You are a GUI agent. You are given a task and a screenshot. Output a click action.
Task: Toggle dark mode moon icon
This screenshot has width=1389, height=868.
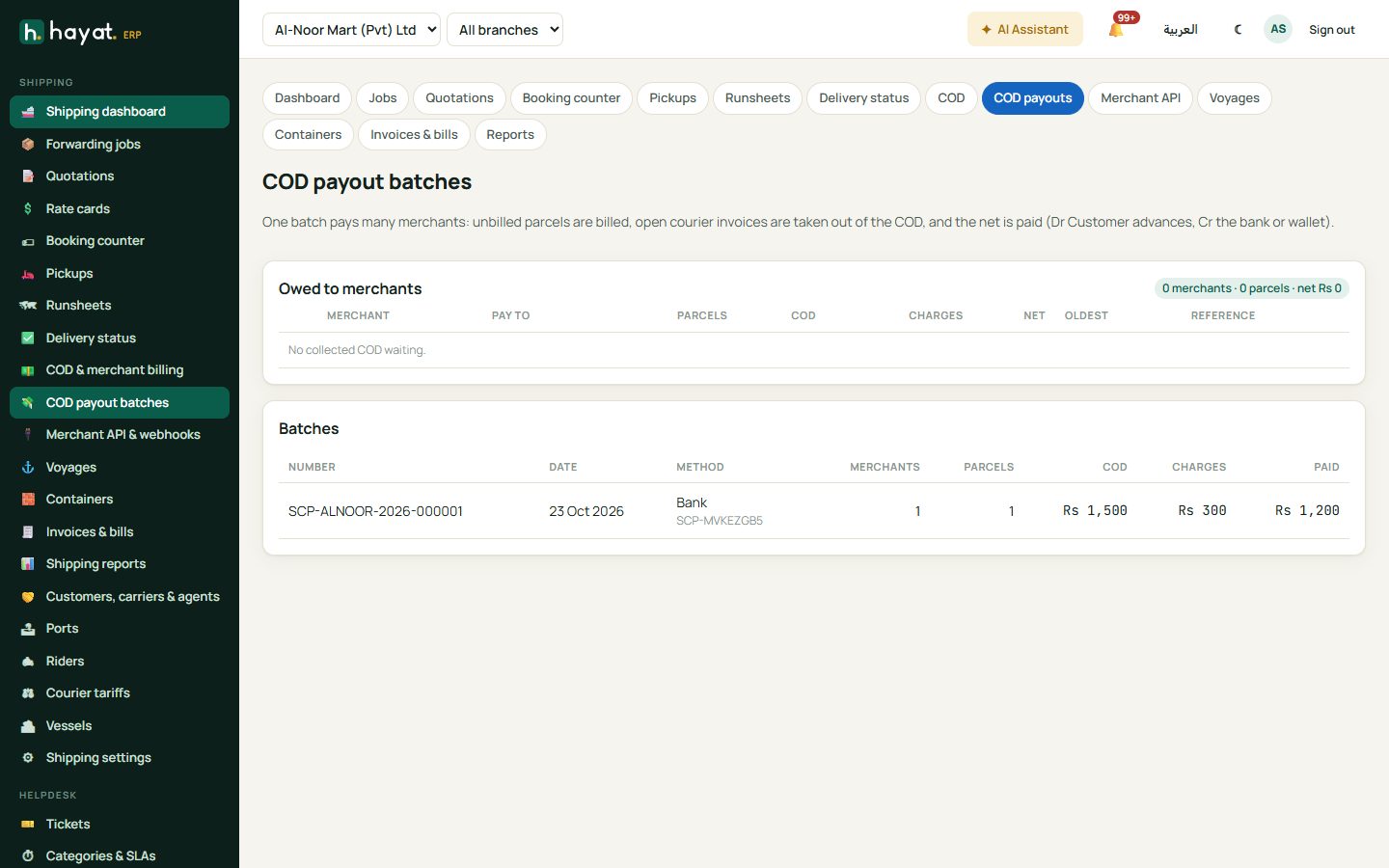(x=1238, y=29)
